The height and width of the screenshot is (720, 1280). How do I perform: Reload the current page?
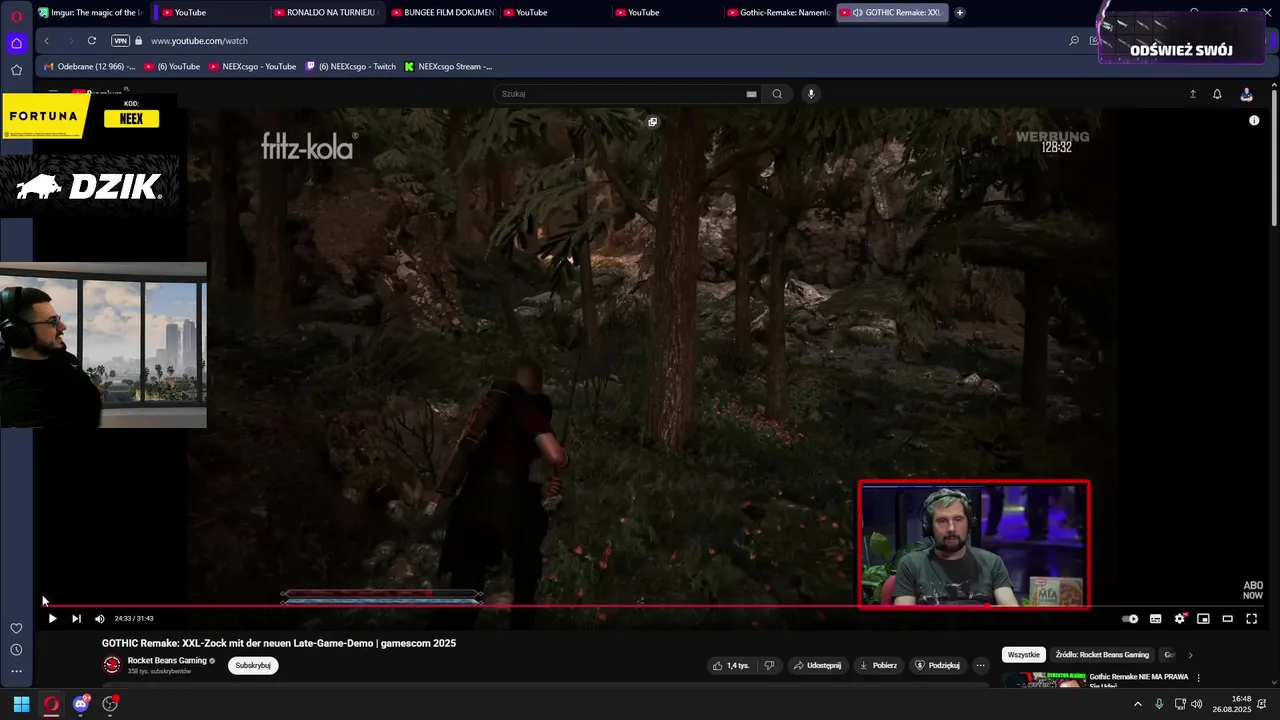coord(92,41)
